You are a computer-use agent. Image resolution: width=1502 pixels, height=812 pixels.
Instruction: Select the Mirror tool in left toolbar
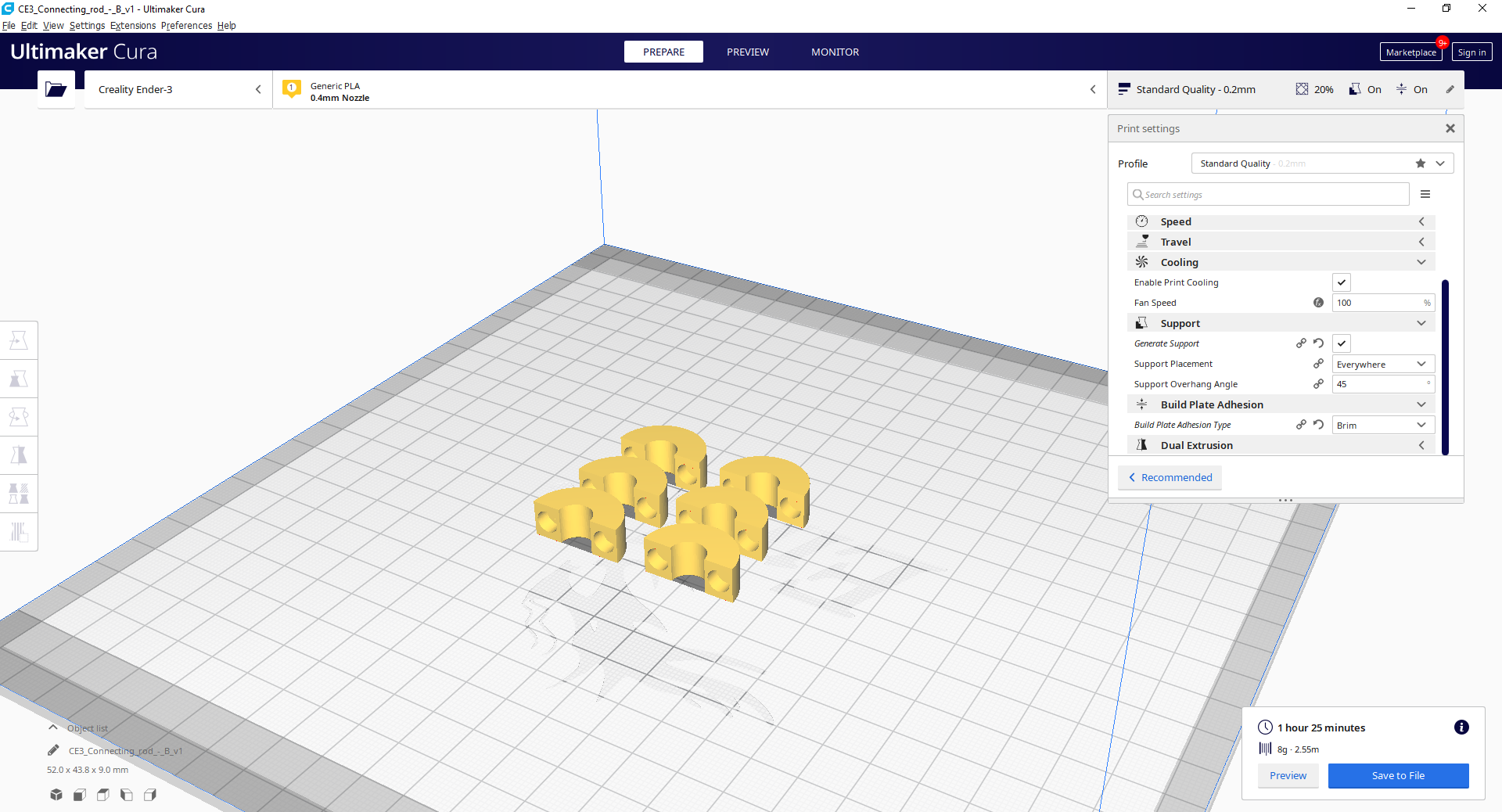tap(19, 455)
